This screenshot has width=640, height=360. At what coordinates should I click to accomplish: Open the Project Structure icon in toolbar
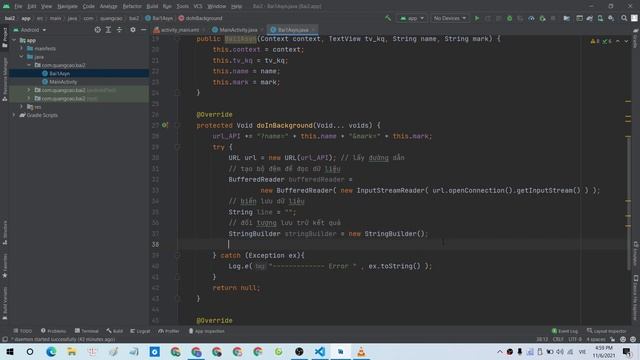point(567,18)
